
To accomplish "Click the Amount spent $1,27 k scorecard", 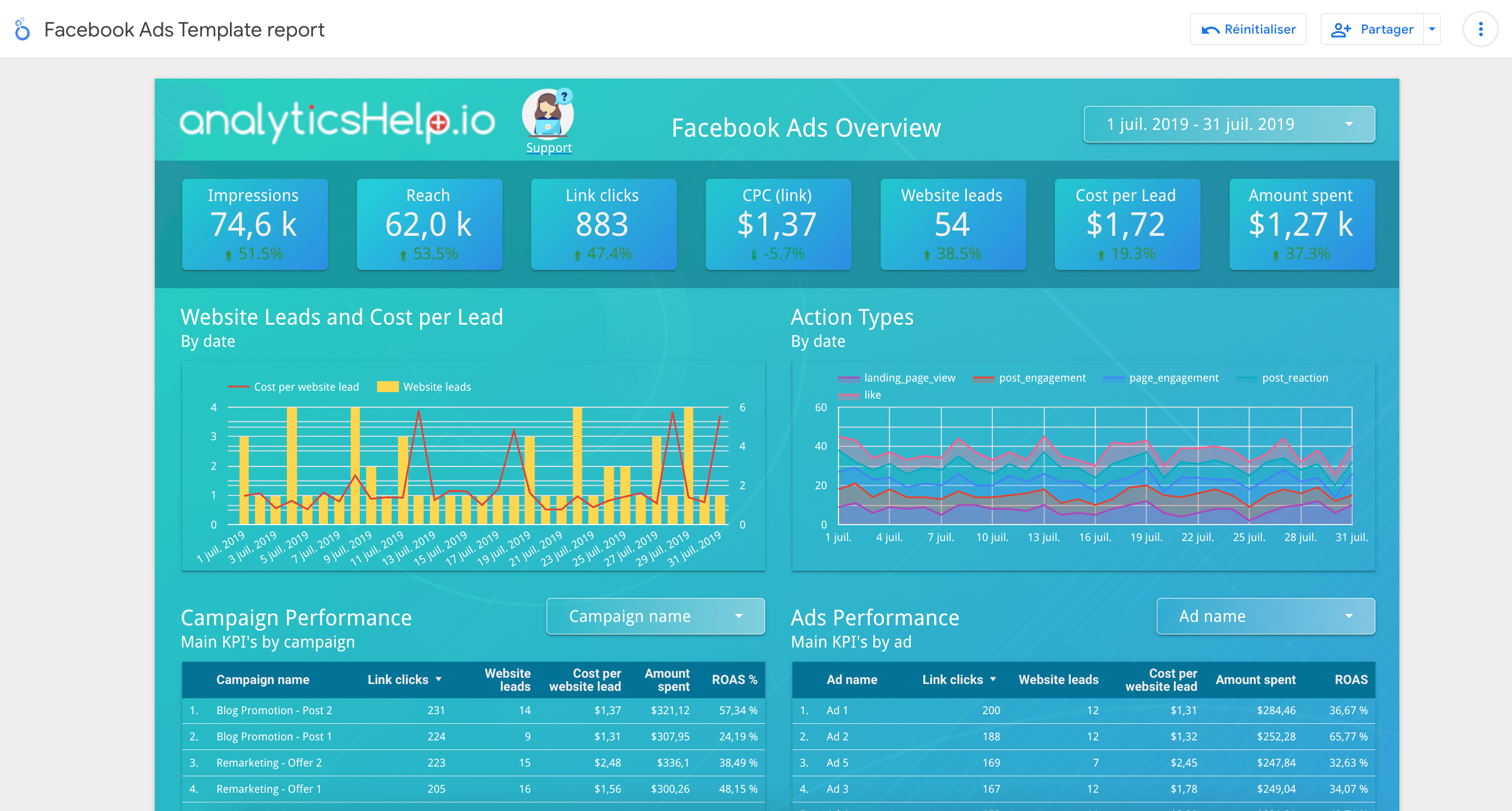I will [x=1302, y=224].
